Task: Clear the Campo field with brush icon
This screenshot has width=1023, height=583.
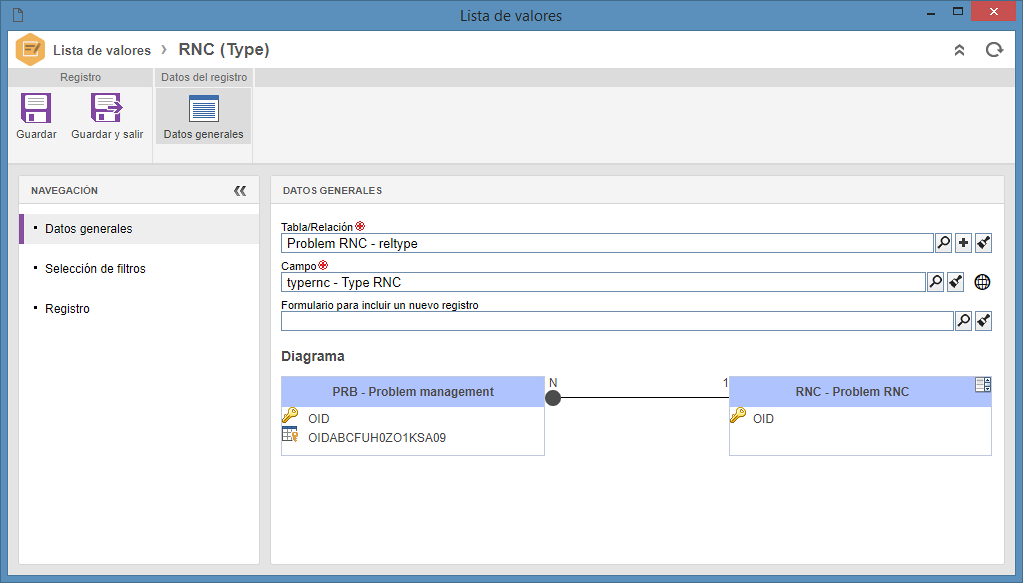Action: click(x=956, y=282)
